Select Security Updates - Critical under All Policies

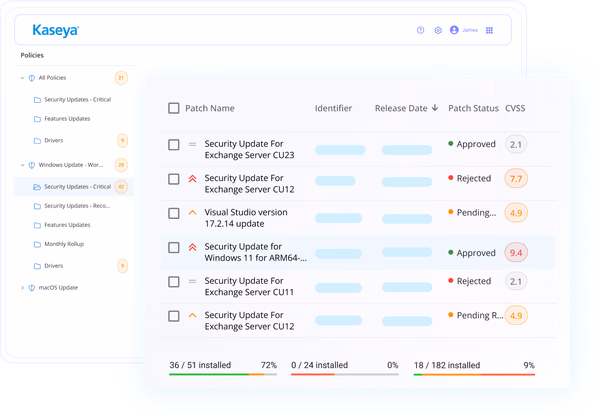point(77,100)
